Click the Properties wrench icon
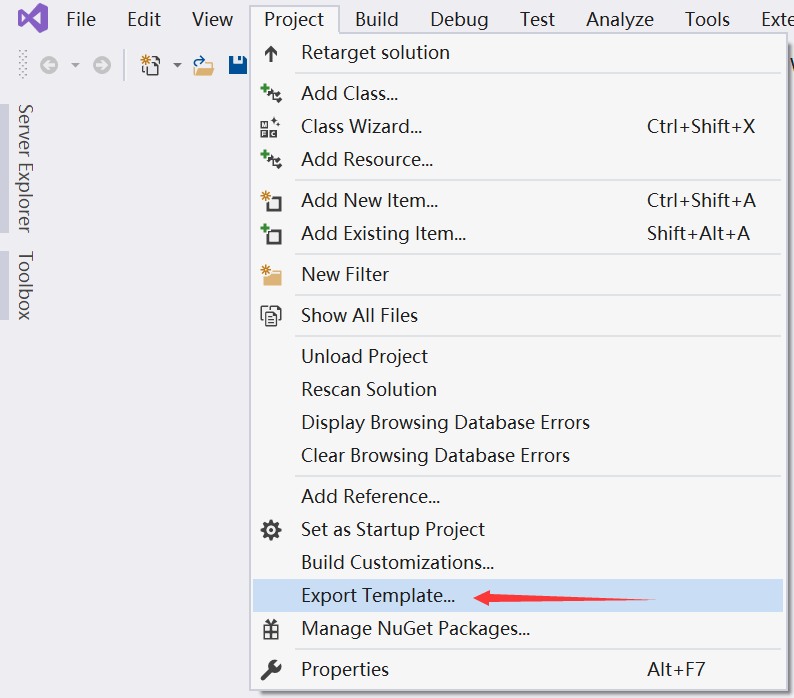 (x=271, y=670)
